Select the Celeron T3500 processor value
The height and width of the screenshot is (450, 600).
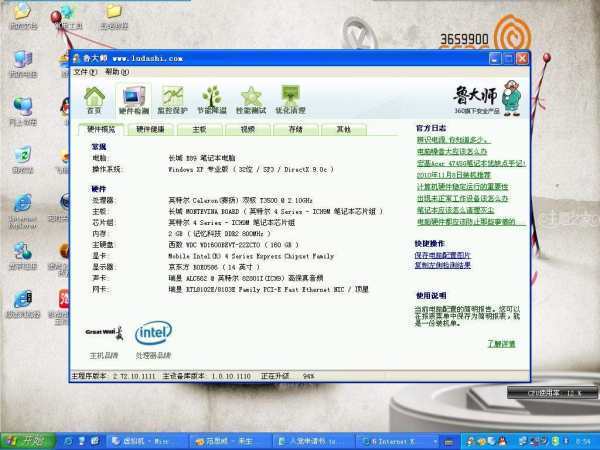240,200
